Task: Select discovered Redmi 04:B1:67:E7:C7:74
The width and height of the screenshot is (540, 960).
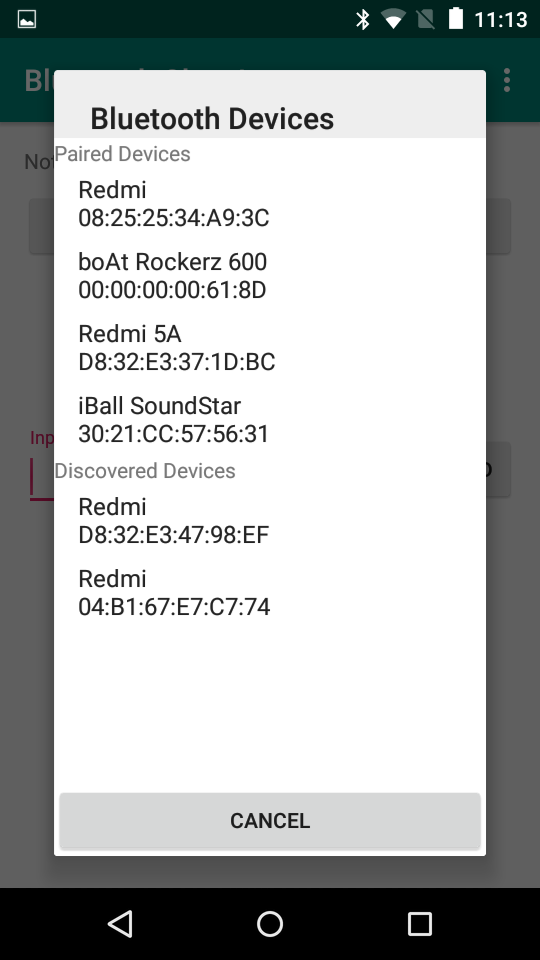Action: pos(270,593)
